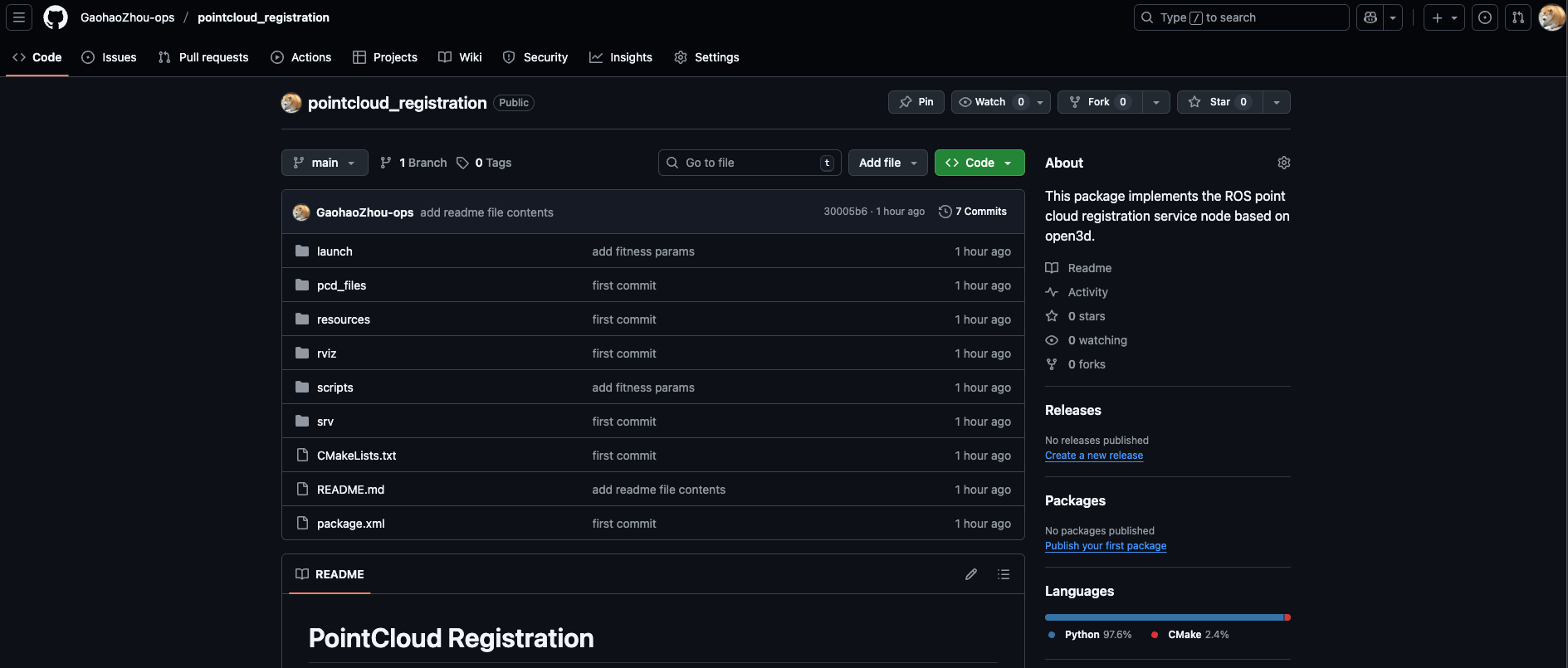Open the Activity link in About
Image resolution: width=1568 pixels, height=668 pixels.
coord(1077,292)
